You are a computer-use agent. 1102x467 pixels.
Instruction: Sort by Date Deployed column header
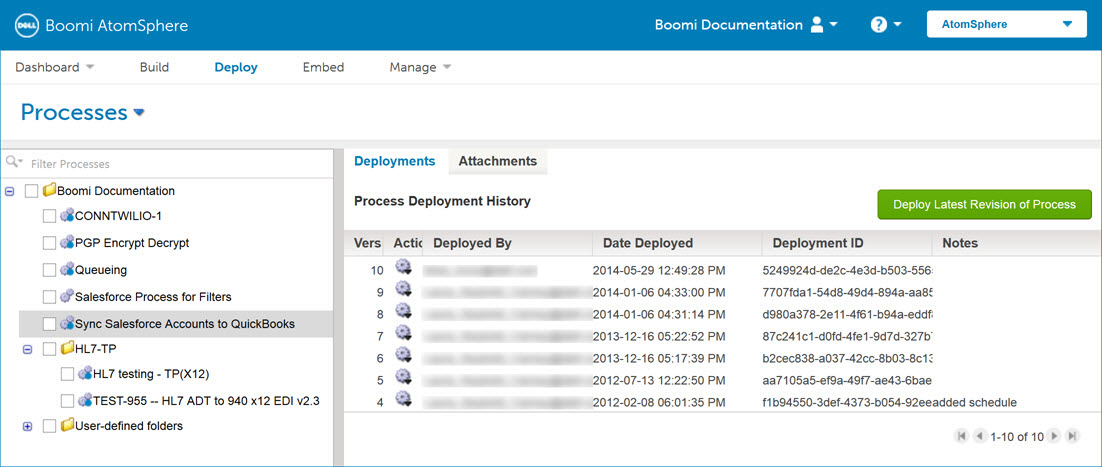[678, 243]
